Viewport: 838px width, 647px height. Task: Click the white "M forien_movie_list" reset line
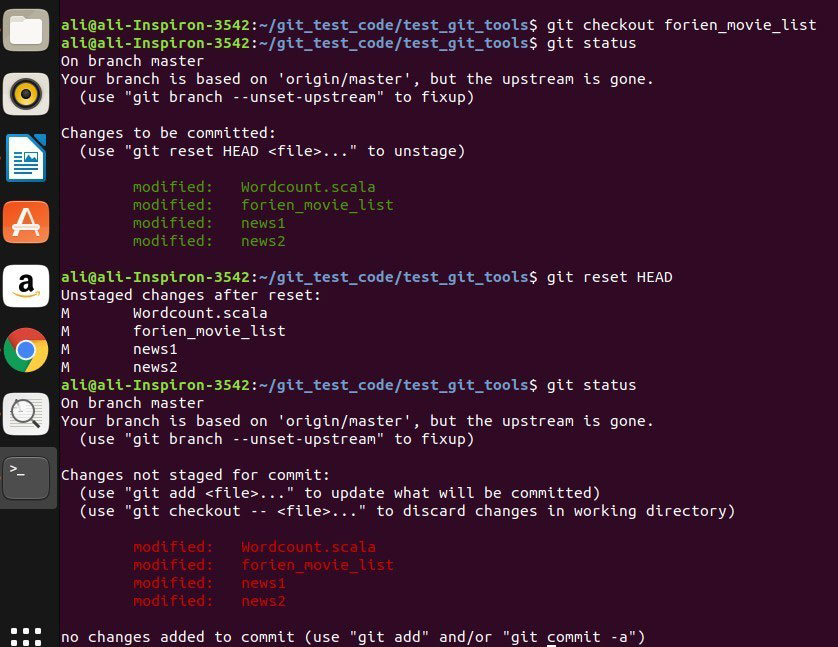pos(208,331)
